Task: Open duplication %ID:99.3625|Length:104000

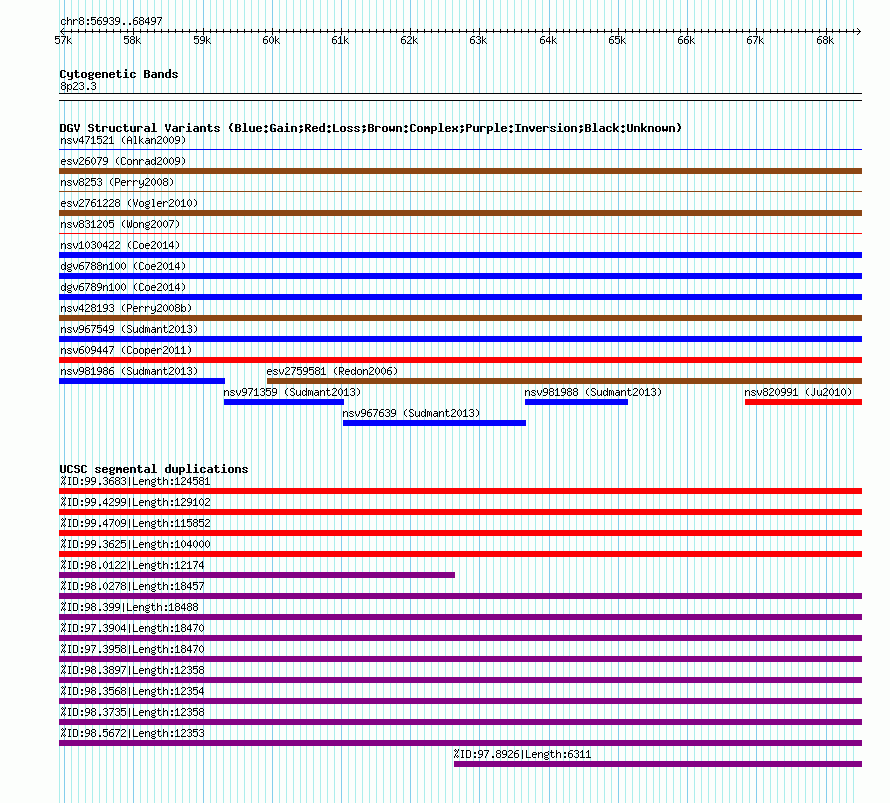Action: 135,544
